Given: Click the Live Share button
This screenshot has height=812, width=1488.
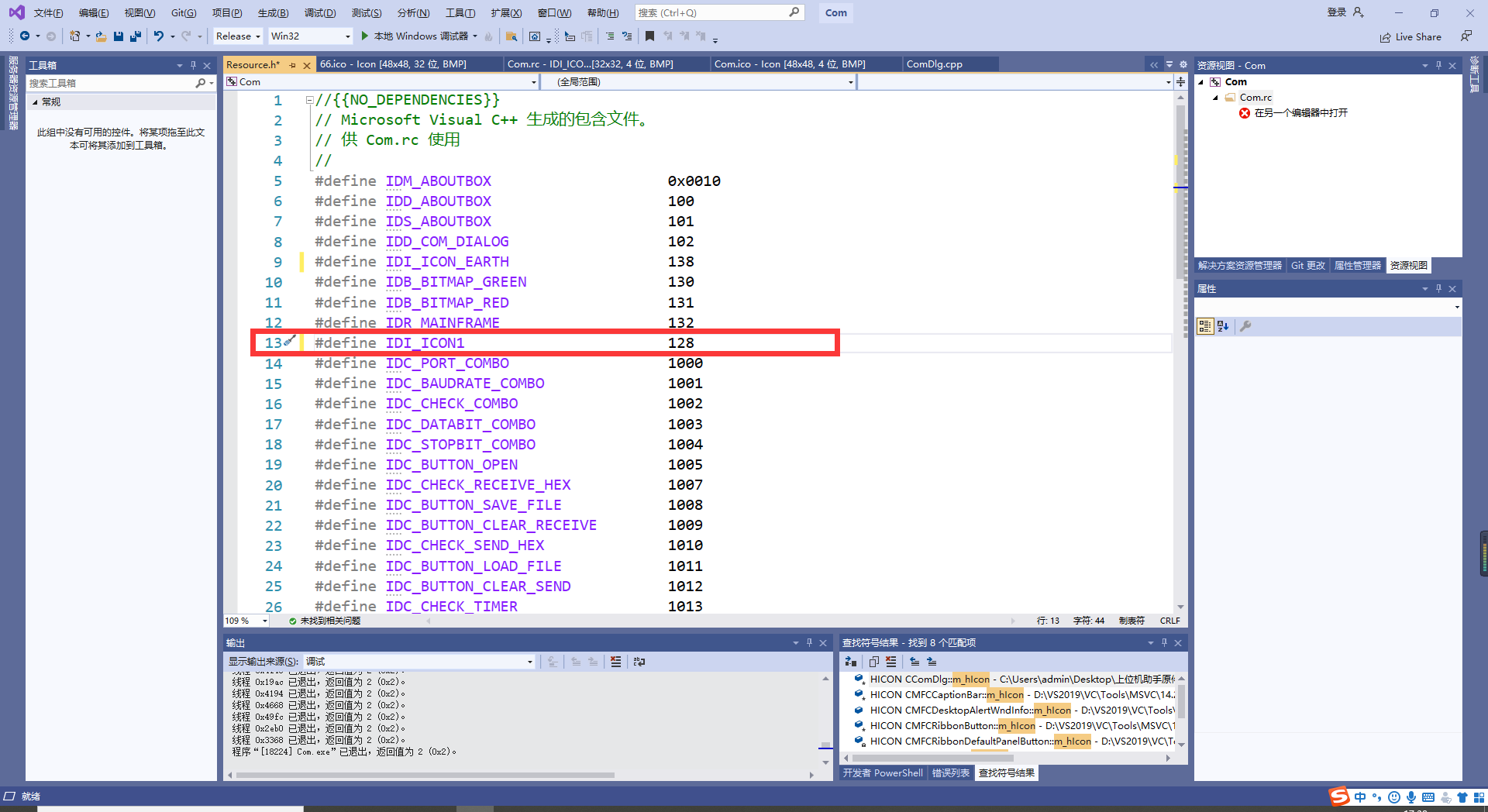Looking at the screenshot, I should coord(1410,36).
